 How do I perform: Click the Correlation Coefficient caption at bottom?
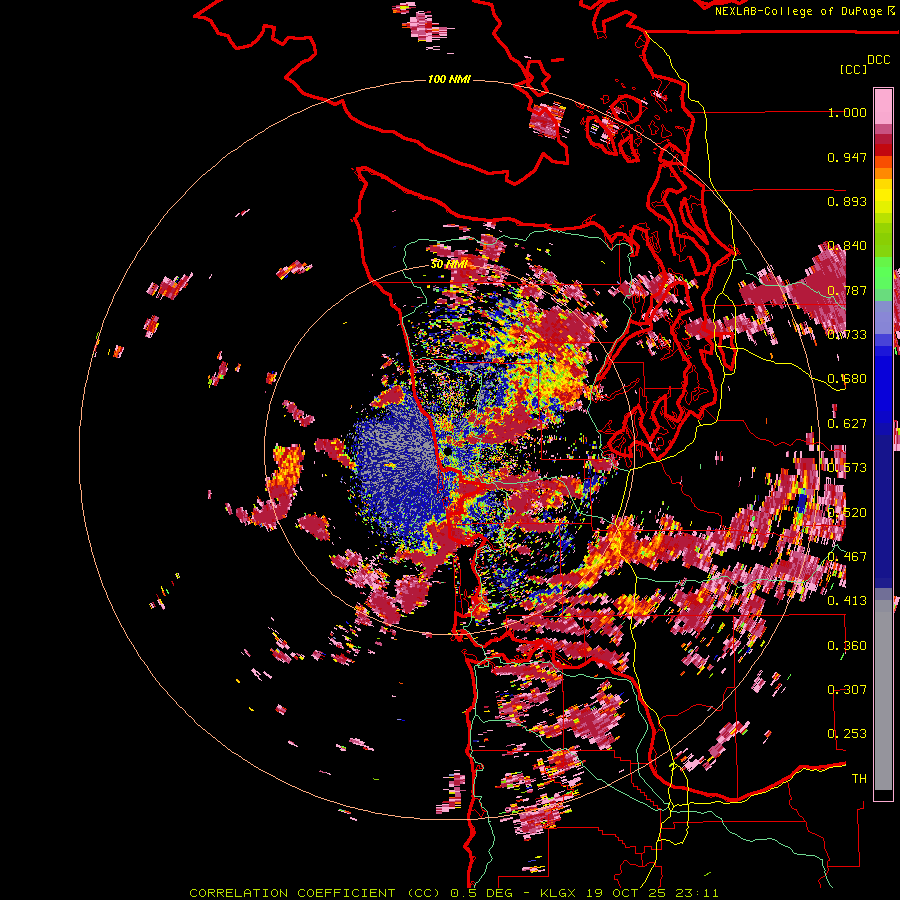pyautogui.click(x=454, y=893)
